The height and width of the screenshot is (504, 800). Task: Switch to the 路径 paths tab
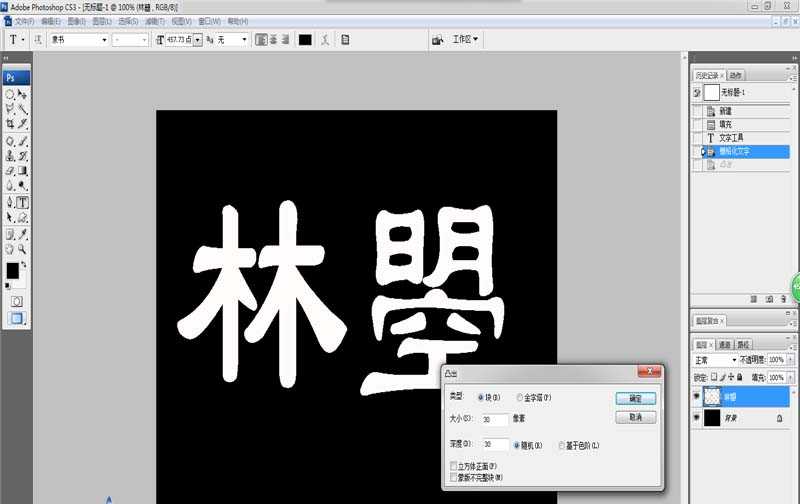pos(743,345)
